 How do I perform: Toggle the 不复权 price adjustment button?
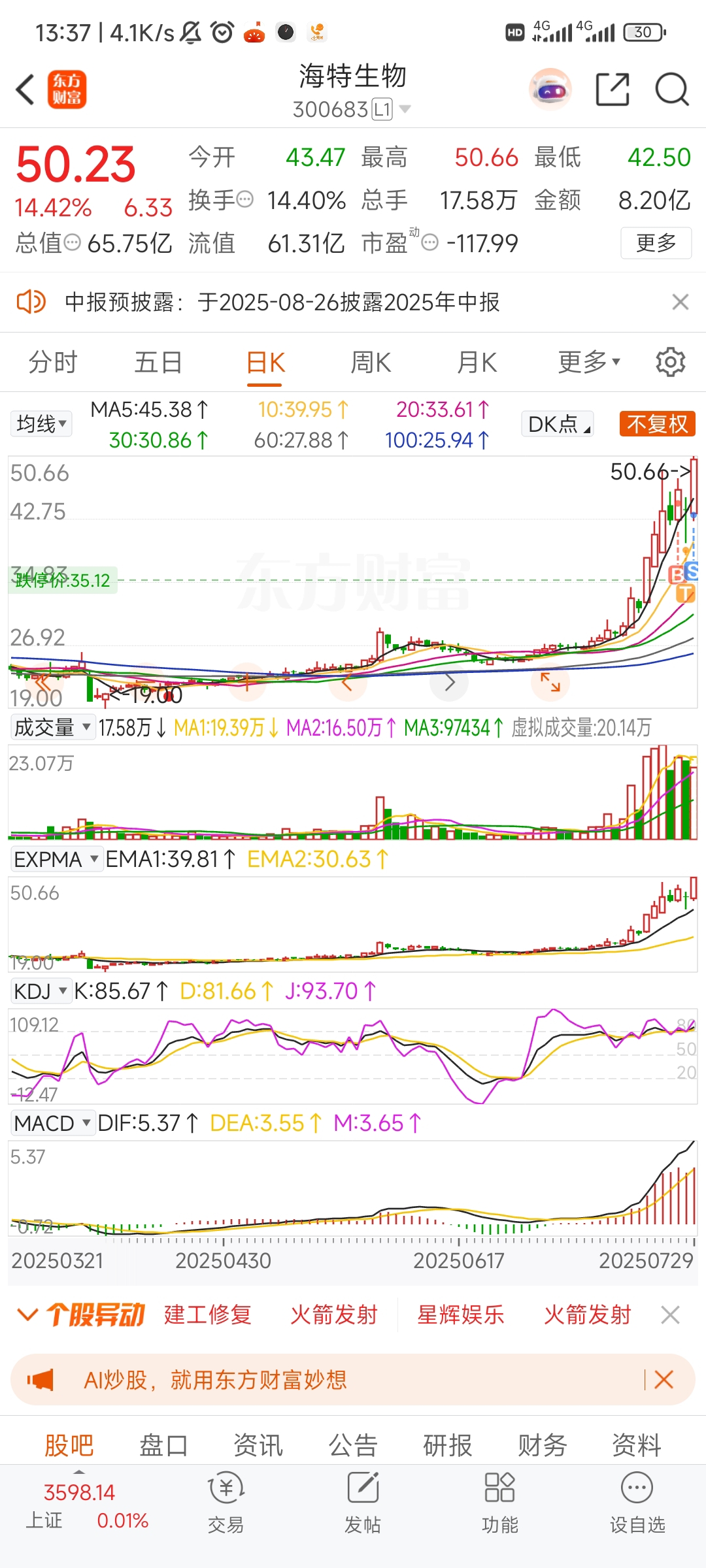pos(657,424)
